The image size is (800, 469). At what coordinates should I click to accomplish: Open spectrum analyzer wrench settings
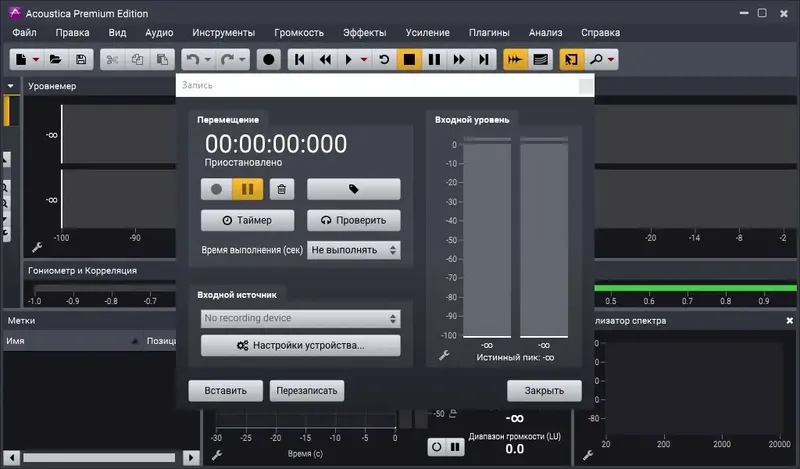coord(588,455)
